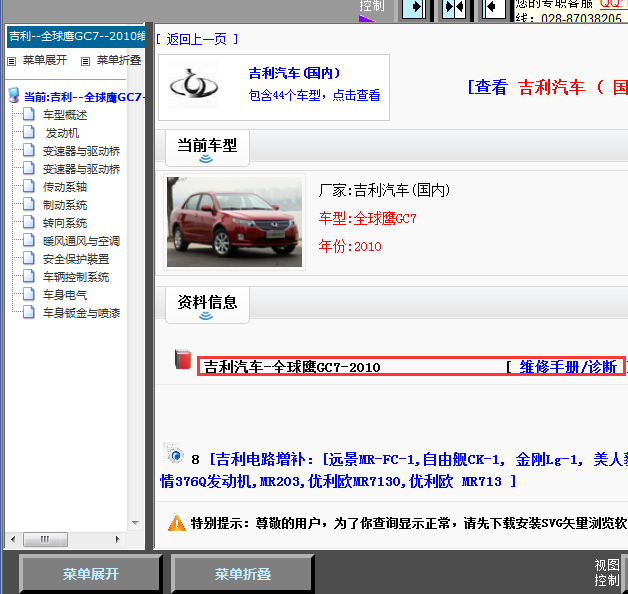Open the 车身钣金与喷漆 tree item

pos(81,313)
